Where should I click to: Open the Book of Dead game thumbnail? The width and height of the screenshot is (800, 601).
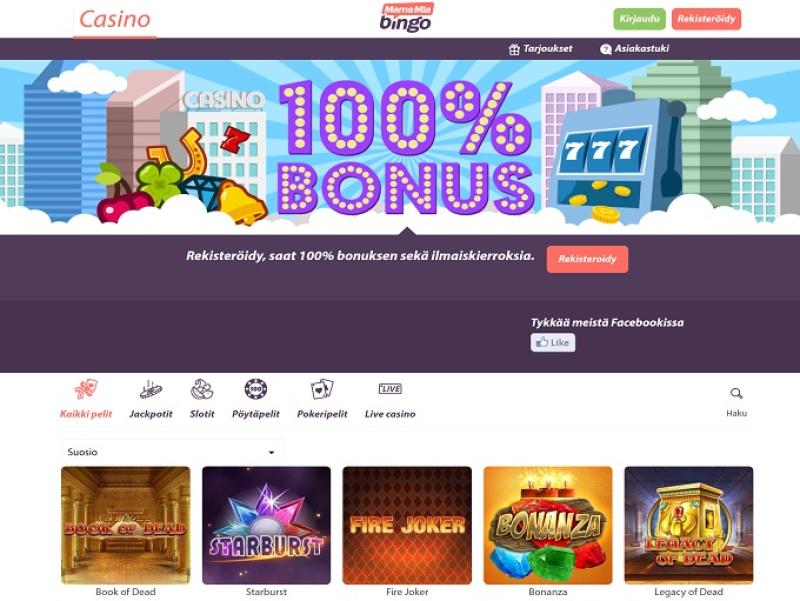[x=126, y=525]
